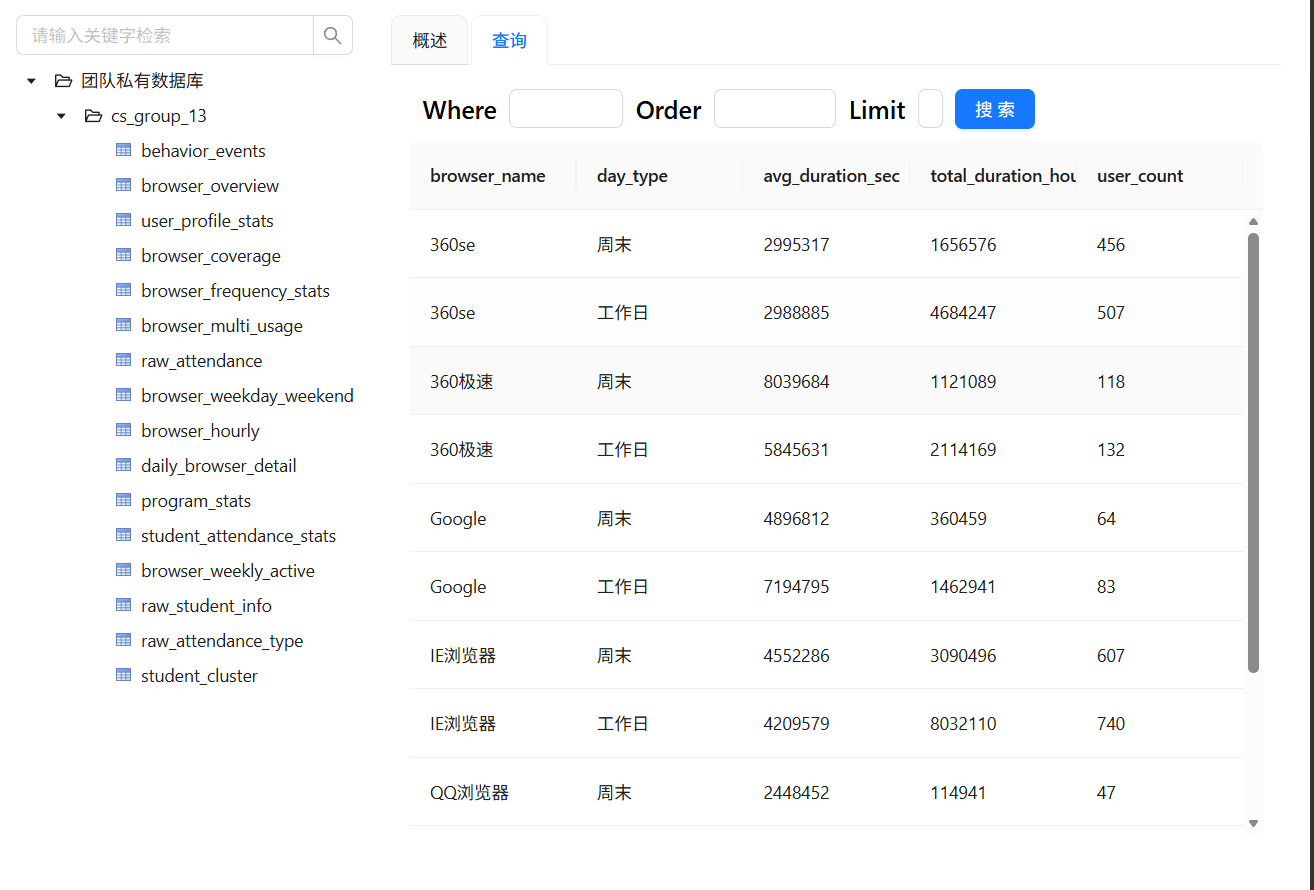Image resolution: width=1314 pixels, height=890 pixels.
Task: Select the cs_group_13 group node
Action: pyautogui.click(x=159, y=116)
